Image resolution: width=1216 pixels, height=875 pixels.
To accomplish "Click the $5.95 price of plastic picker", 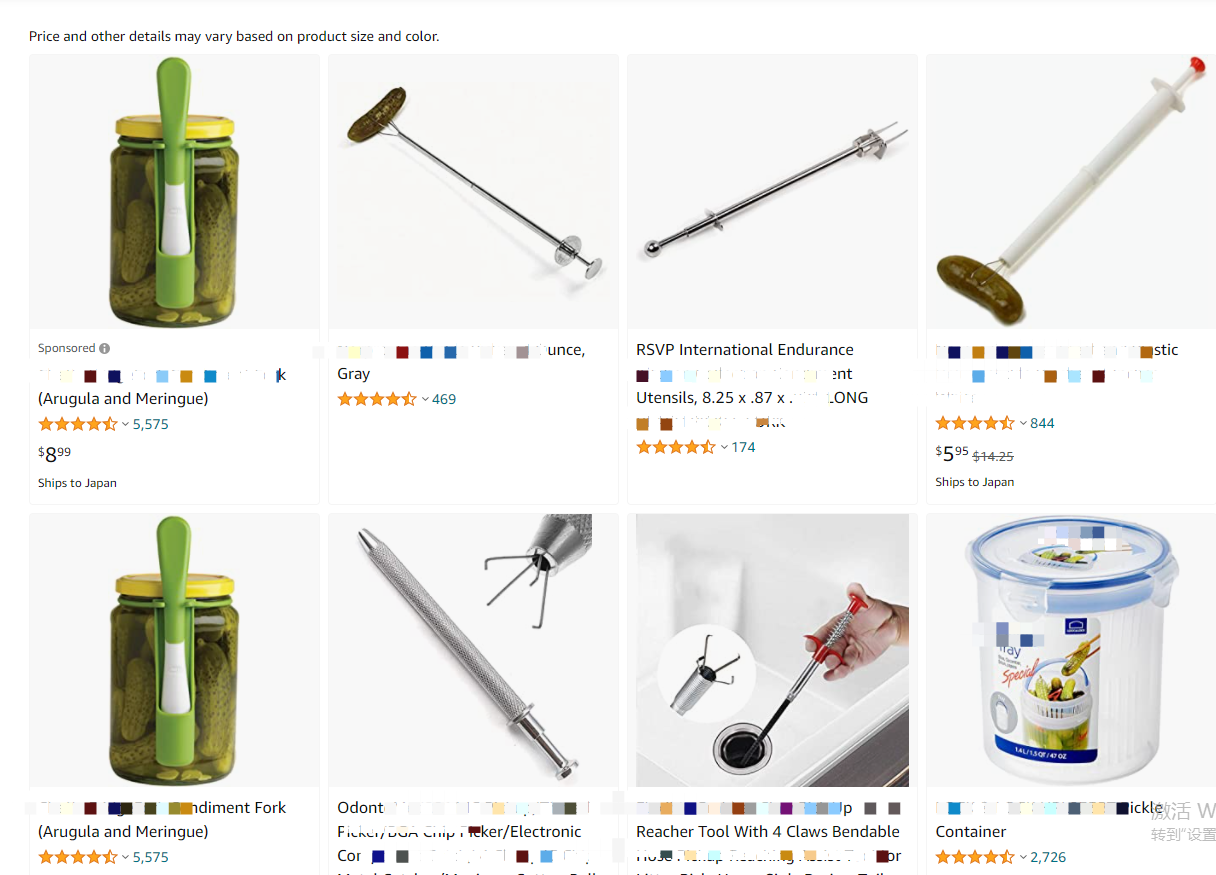I will [952, 453].
